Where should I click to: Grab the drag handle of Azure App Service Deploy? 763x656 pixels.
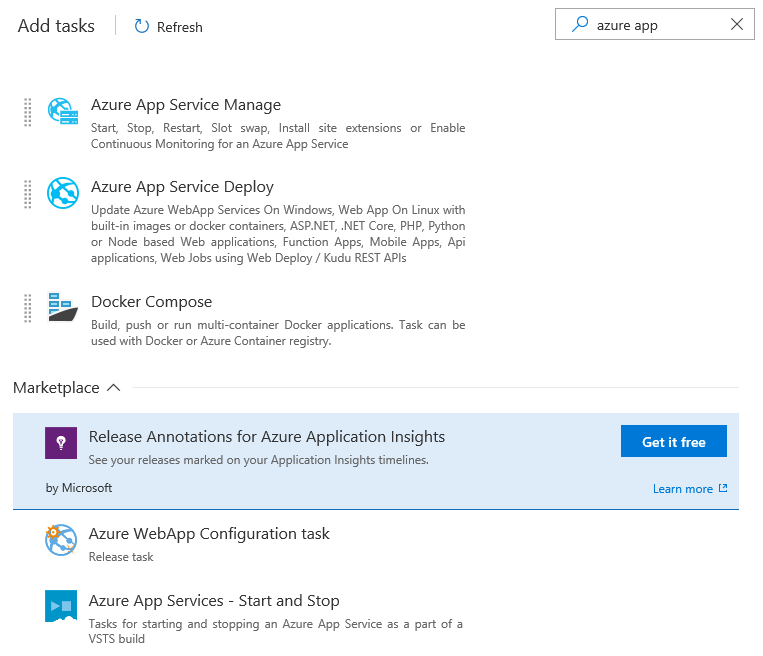[x=28, y=194]
